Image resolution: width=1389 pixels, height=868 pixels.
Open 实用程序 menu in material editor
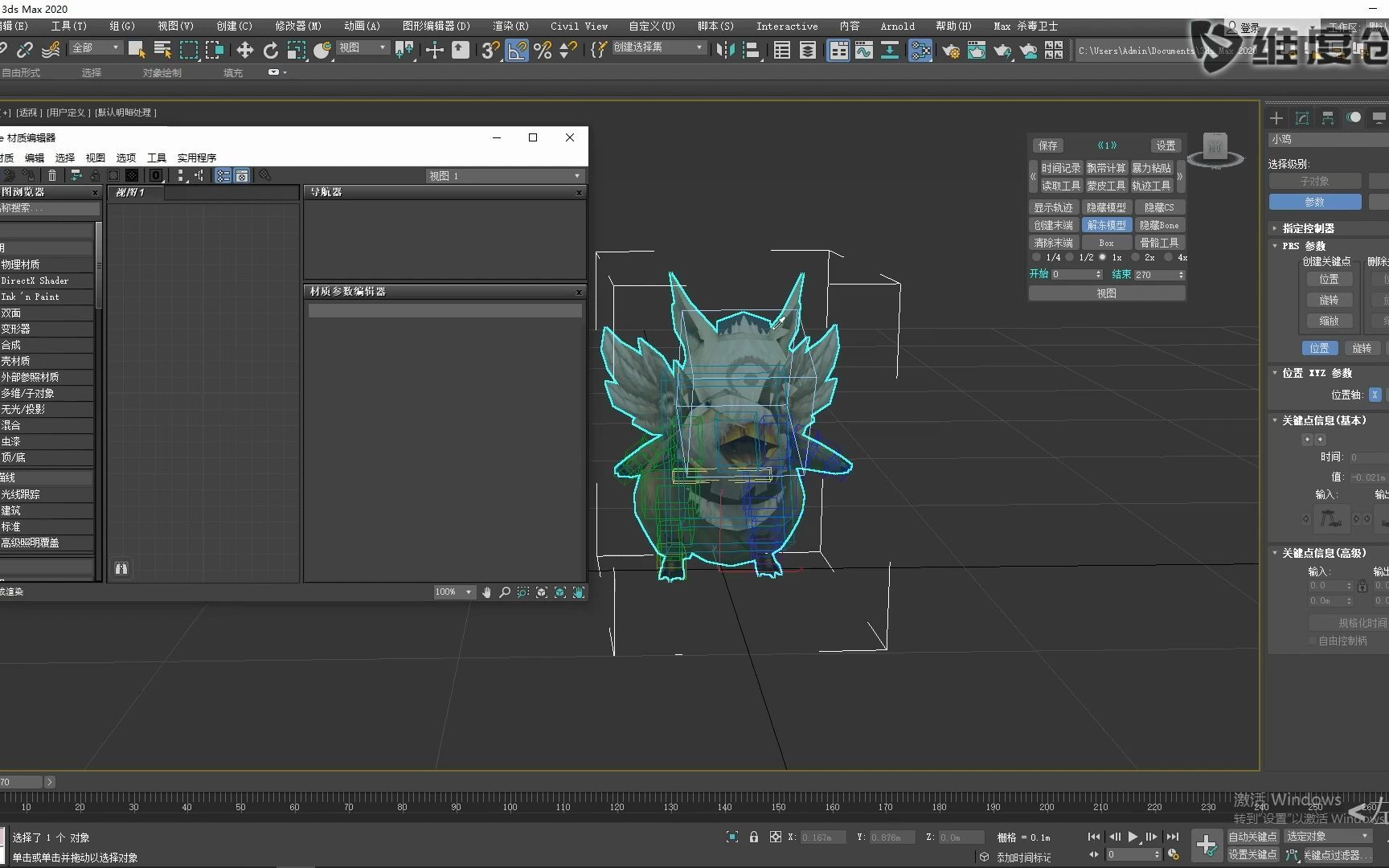pyautogui.click(x=197, y=158)
